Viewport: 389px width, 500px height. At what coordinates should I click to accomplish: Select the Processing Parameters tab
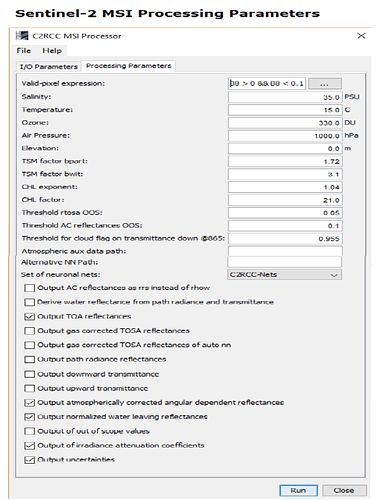[129, 66]
